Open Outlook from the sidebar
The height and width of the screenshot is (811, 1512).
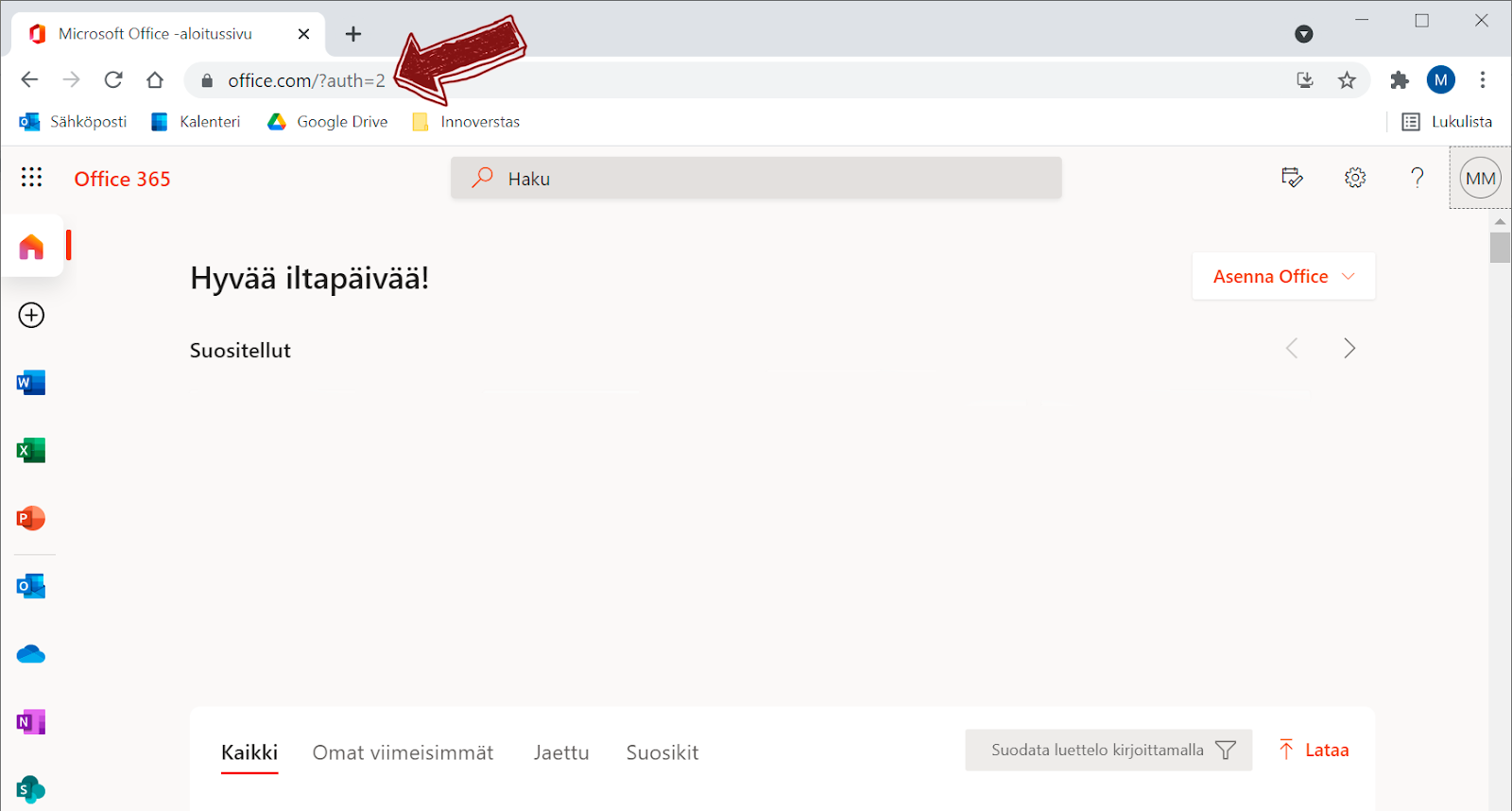point(31,586)
